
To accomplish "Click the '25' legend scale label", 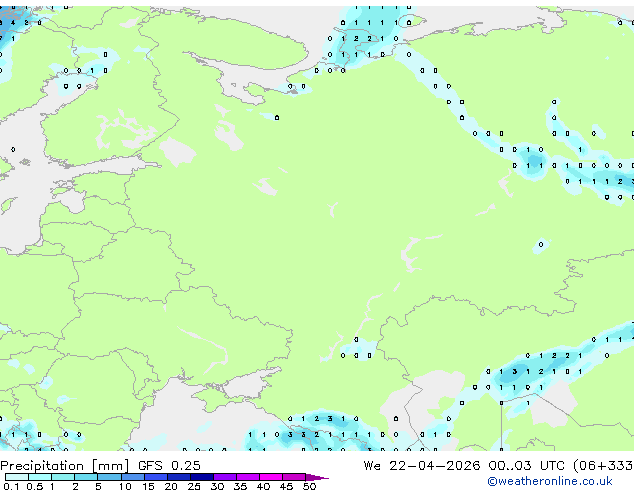I will point(194,486).
